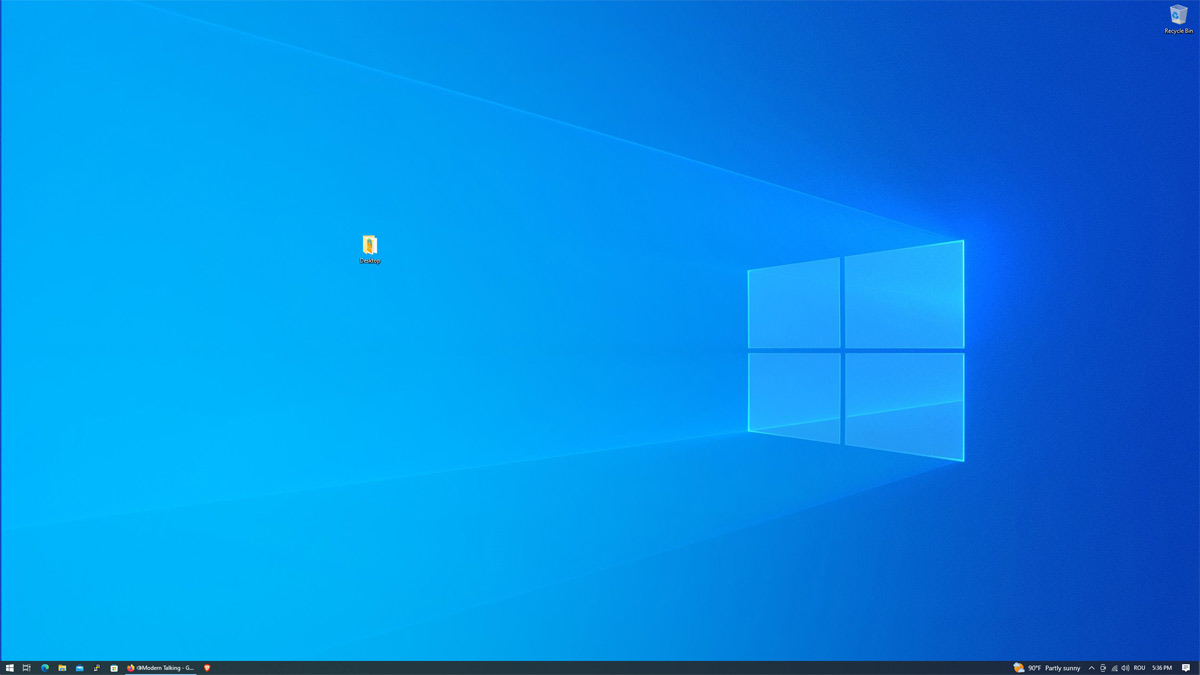Click the taskbar icon between Mail and Store
Viewport: 1200px width, 675px height.
coord(97,667)
